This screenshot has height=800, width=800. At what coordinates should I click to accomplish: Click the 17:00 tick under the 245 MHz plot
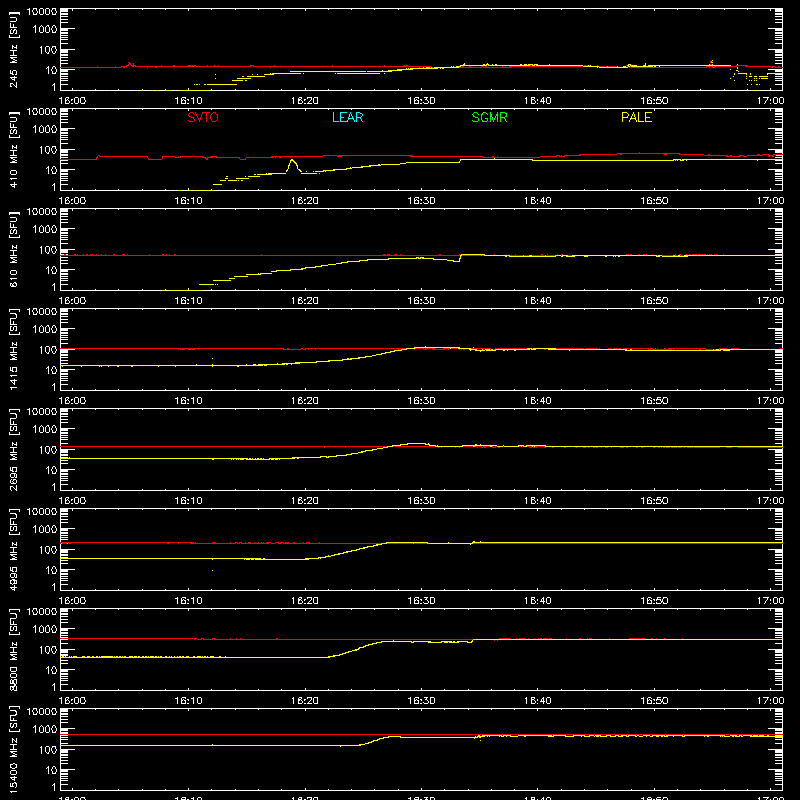point(770,101)
